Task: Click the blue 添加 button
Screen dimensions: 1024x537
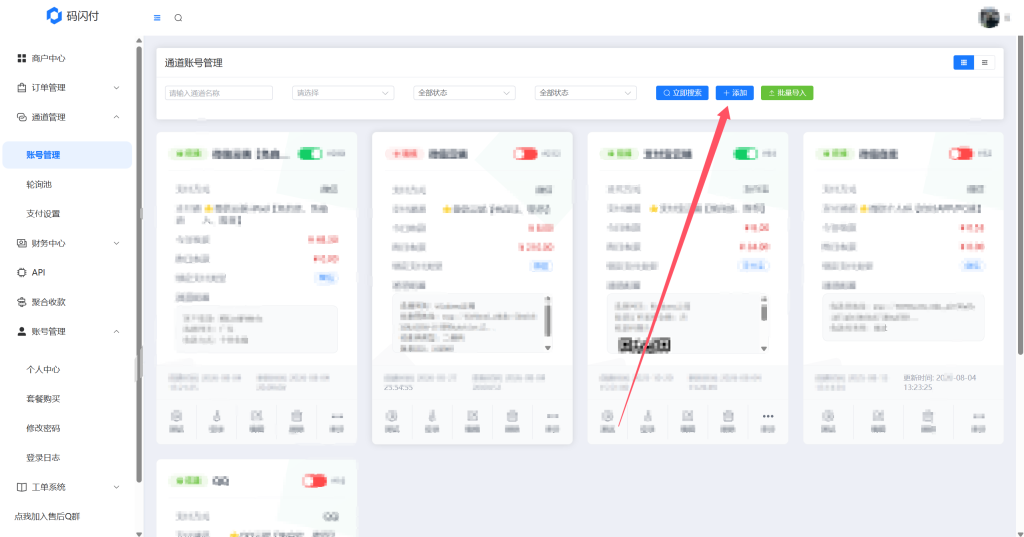Action: [735, 93]
